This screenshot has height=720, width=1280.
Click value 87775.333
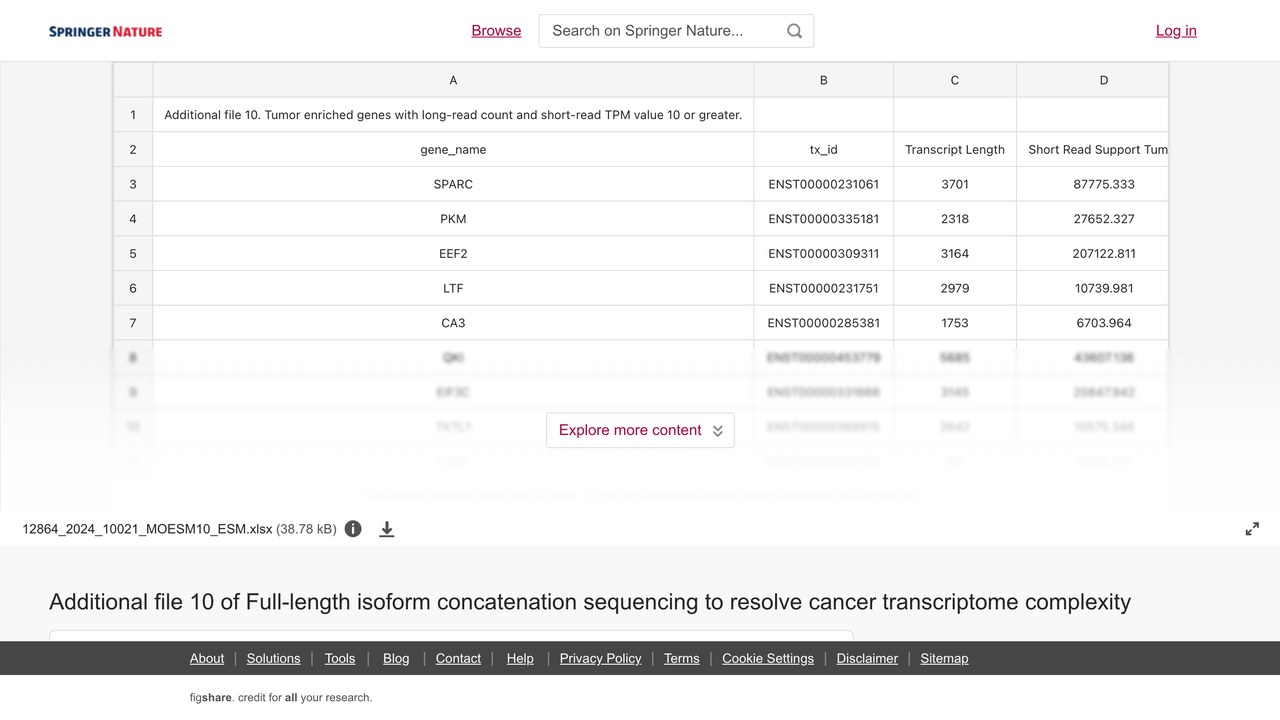click(1092, 184)
